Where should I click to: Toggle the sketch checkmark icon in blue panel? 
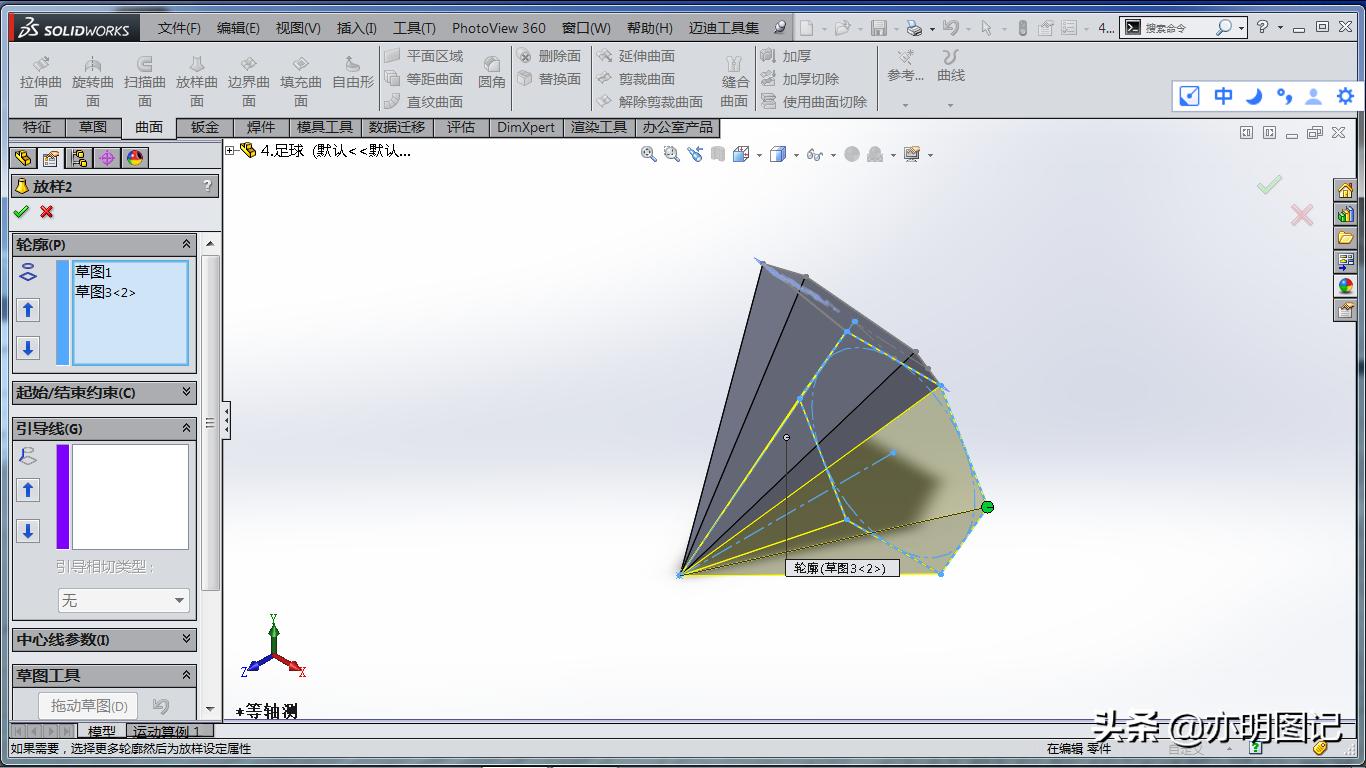click(x=1189, y=97)
